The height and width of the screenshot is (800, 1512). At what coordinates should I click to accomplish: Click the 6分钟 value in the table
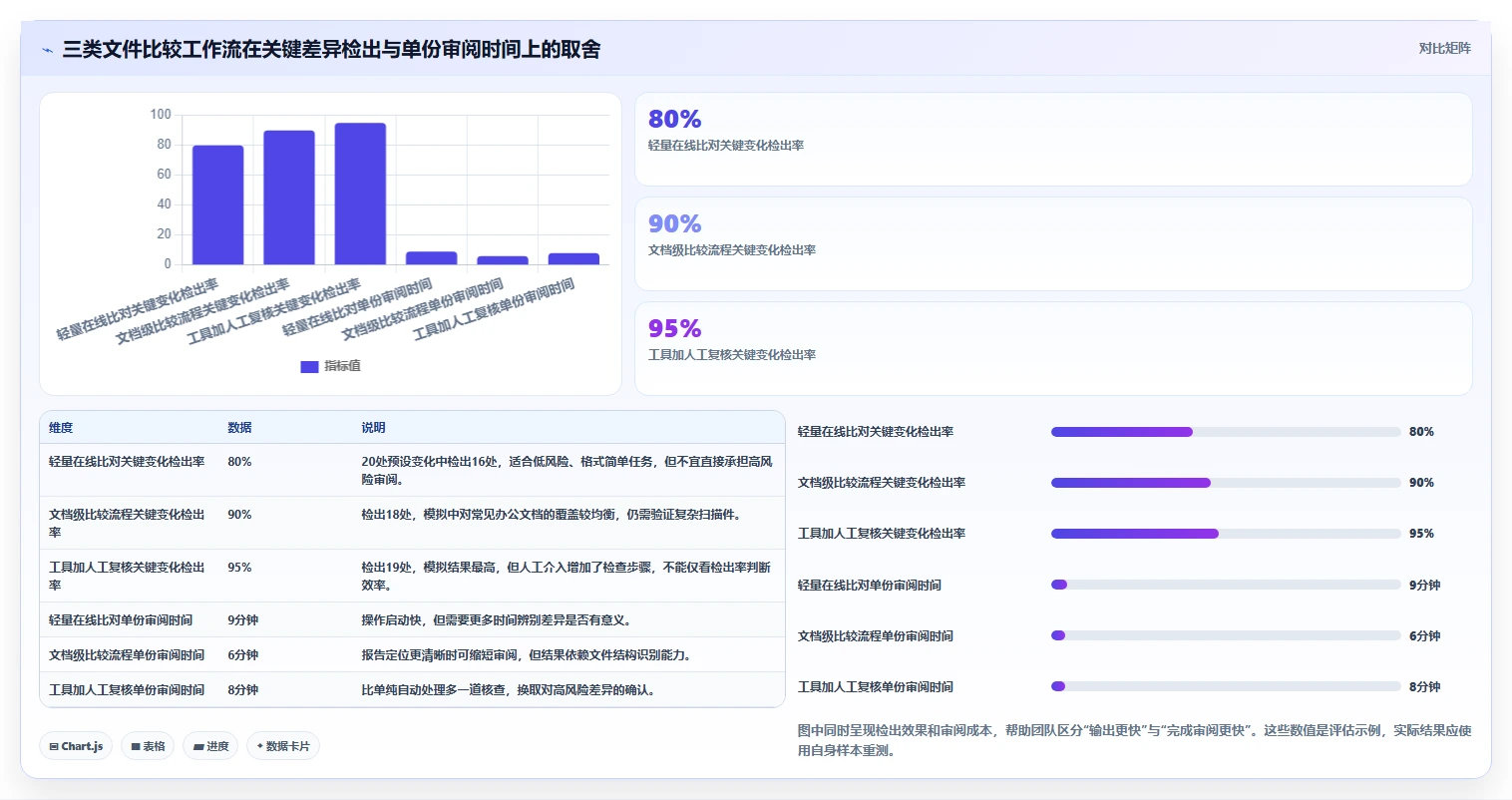pyautogui.click(x=242, y=654)
